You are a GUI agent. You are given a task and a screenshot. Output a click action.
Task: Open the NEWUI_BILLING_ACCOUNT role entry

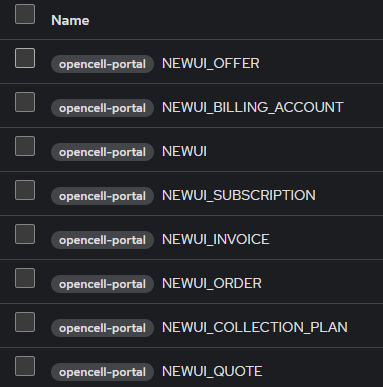click(252, 107)
